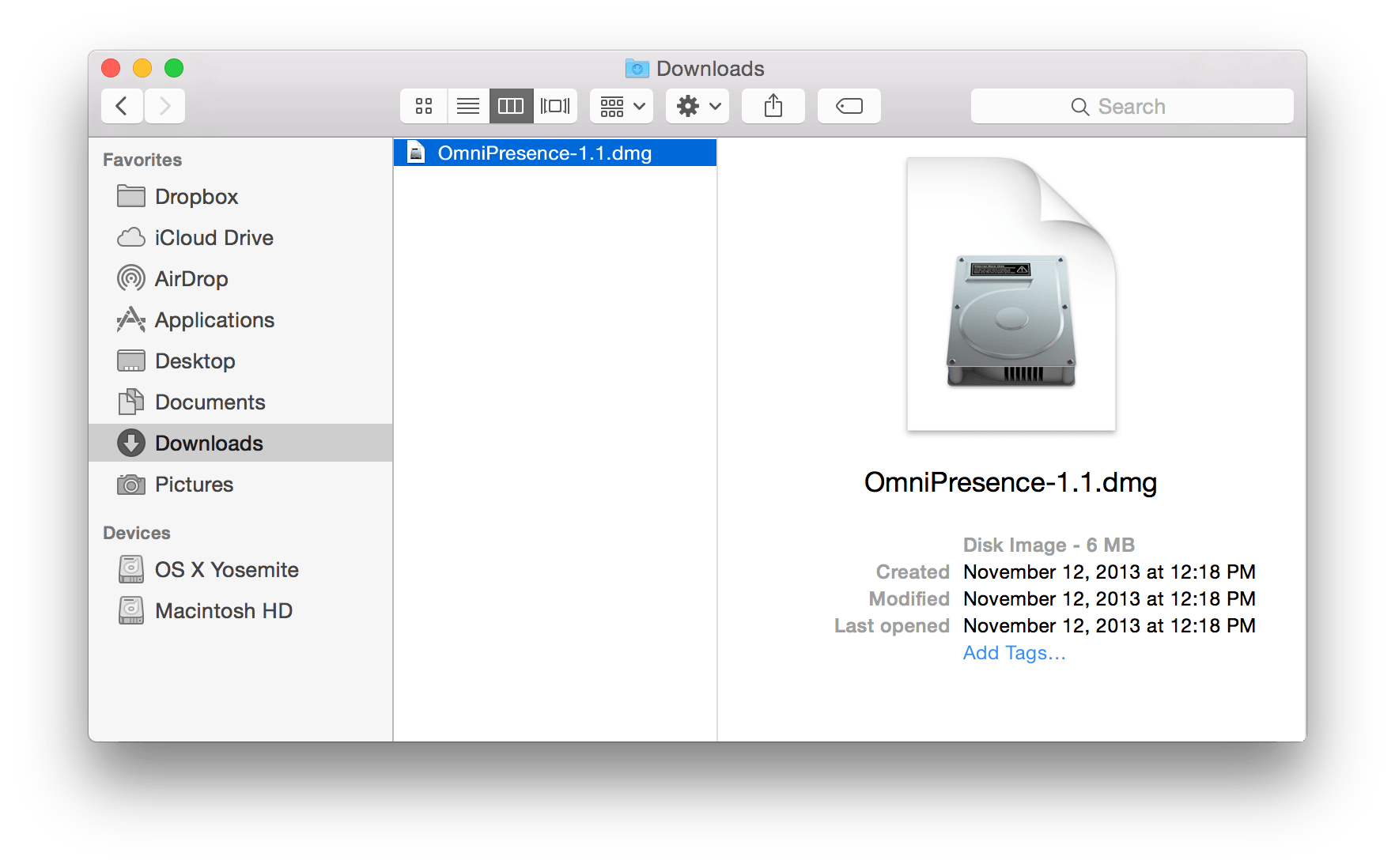Click the Share toolbar button
1395x868 pixels.
point(773,106)
